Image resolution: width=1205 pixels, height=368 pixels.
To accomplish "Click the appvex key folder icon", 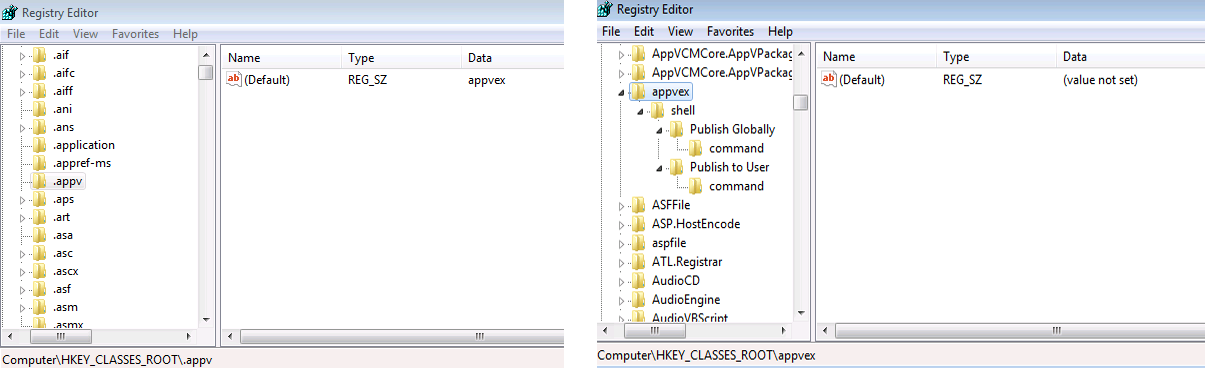I will point(638,91).
